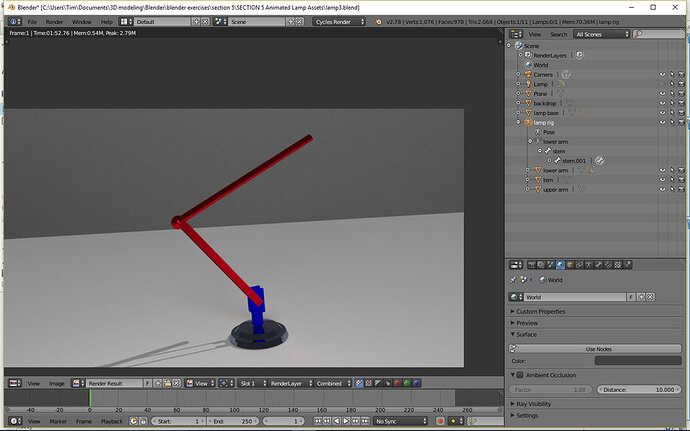Toggle viewport visibility eye for Camera
This screenshot has height=431, width=690.
coord(662,74)
